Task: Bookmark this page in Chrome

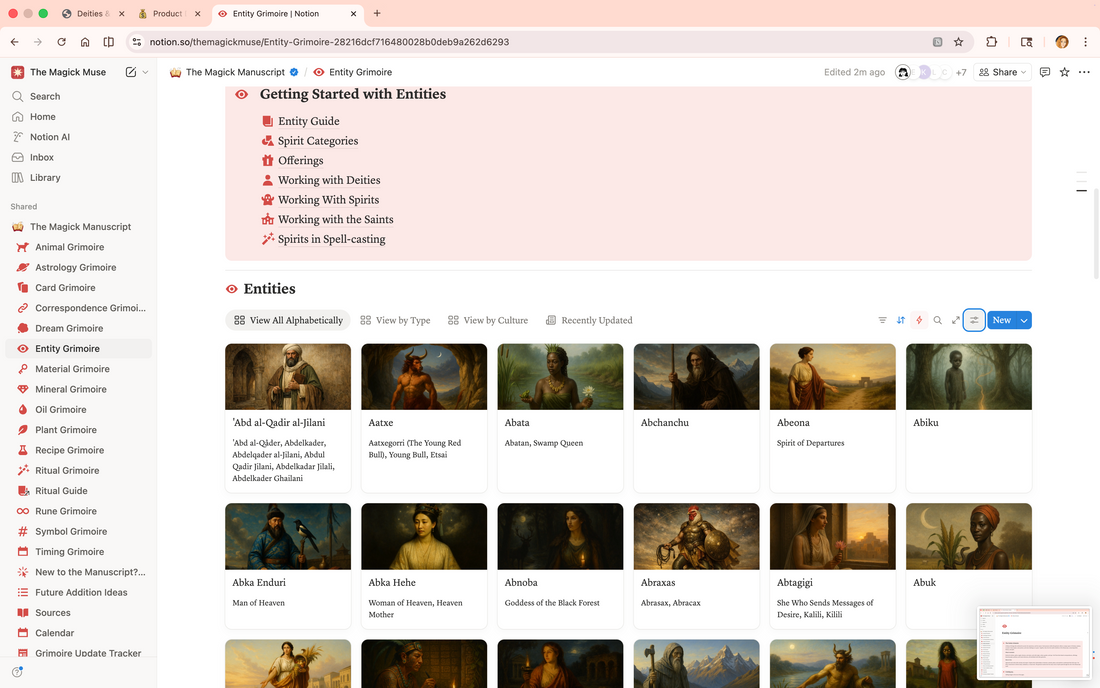Action: click(x=958, y=42)
